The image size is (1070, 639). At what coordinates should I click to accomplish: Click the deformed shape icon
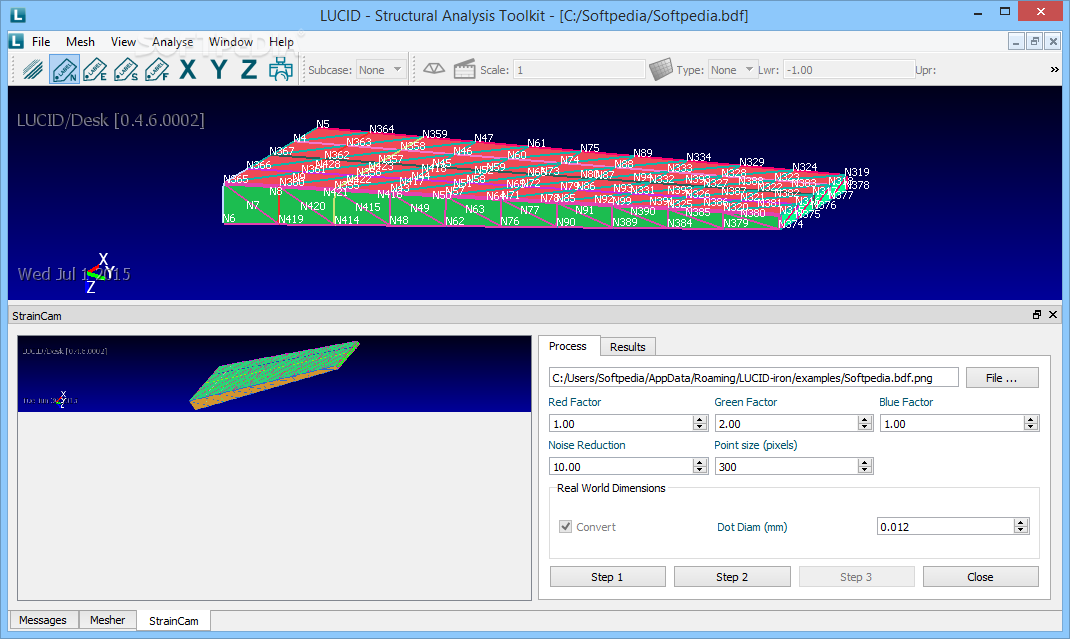pos(434,69)
